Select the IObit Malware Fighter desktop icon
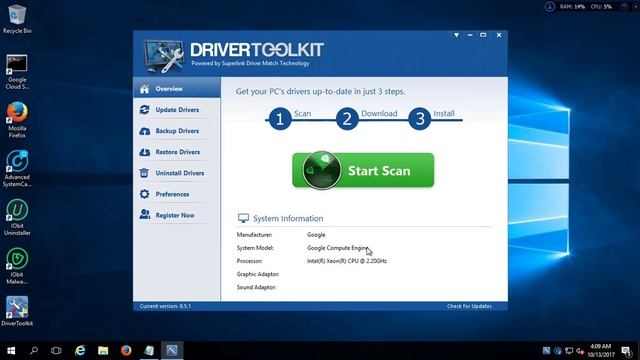The height and width of the screenshot is (360, 640). (17, 266)
